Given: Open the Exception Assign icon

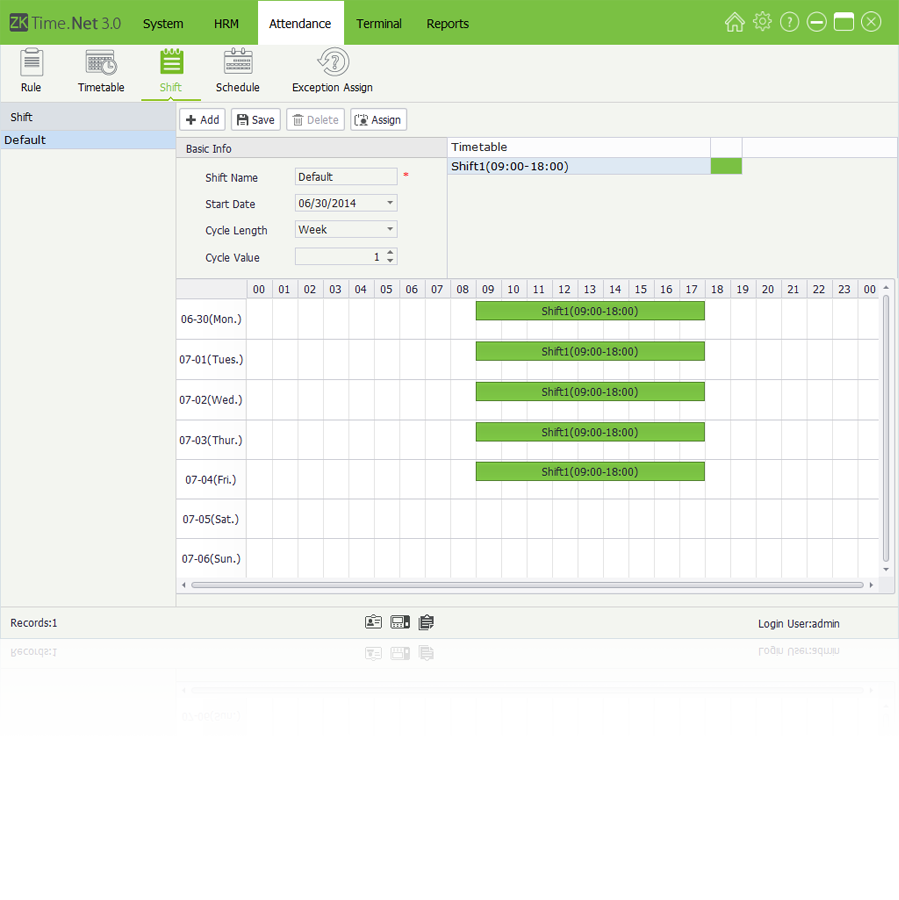Looking at the screenshot, I should click(332, 63).
